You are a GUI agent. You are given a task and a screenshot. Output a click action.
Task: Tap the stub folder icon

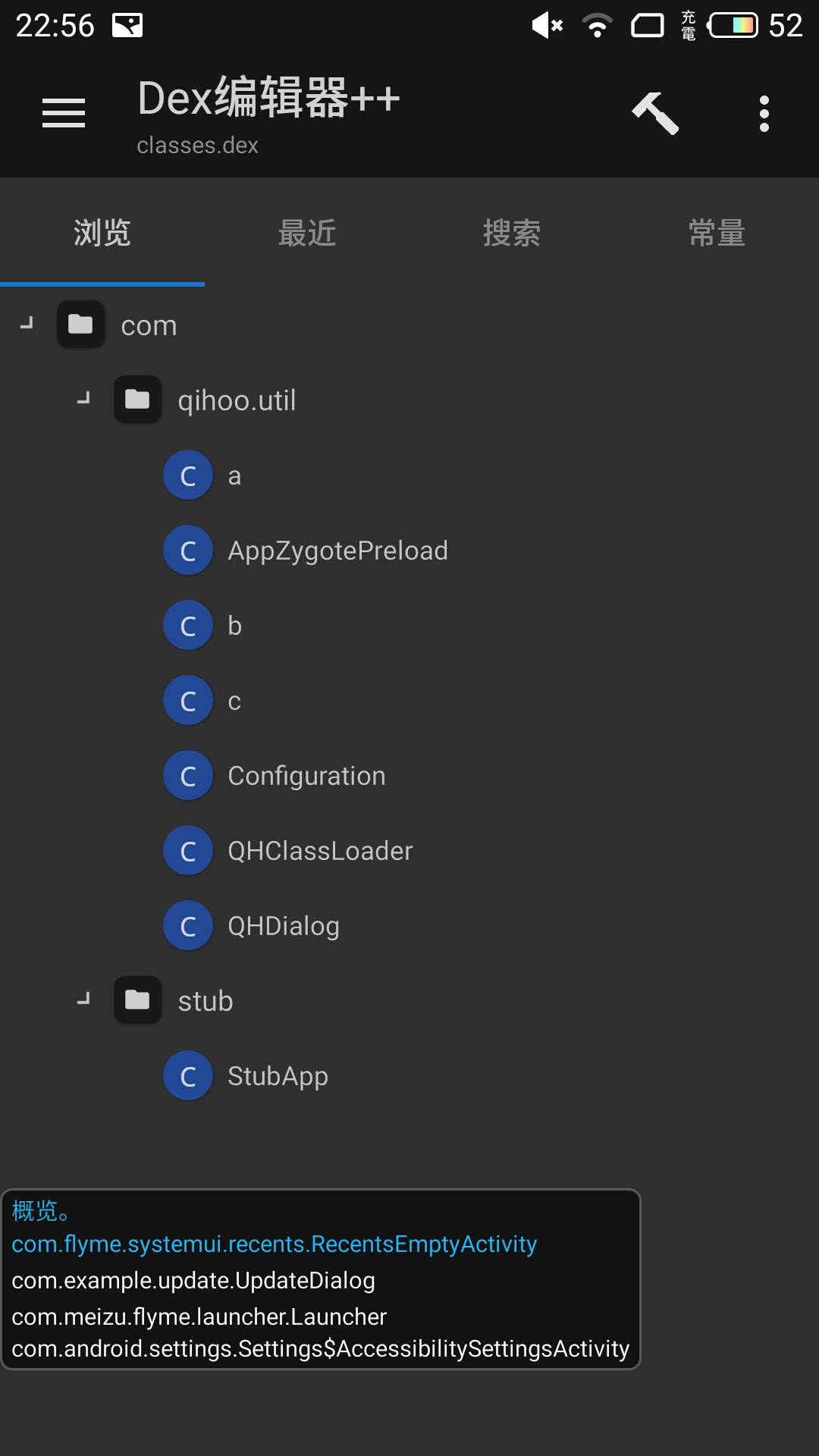click(137, 1000)
